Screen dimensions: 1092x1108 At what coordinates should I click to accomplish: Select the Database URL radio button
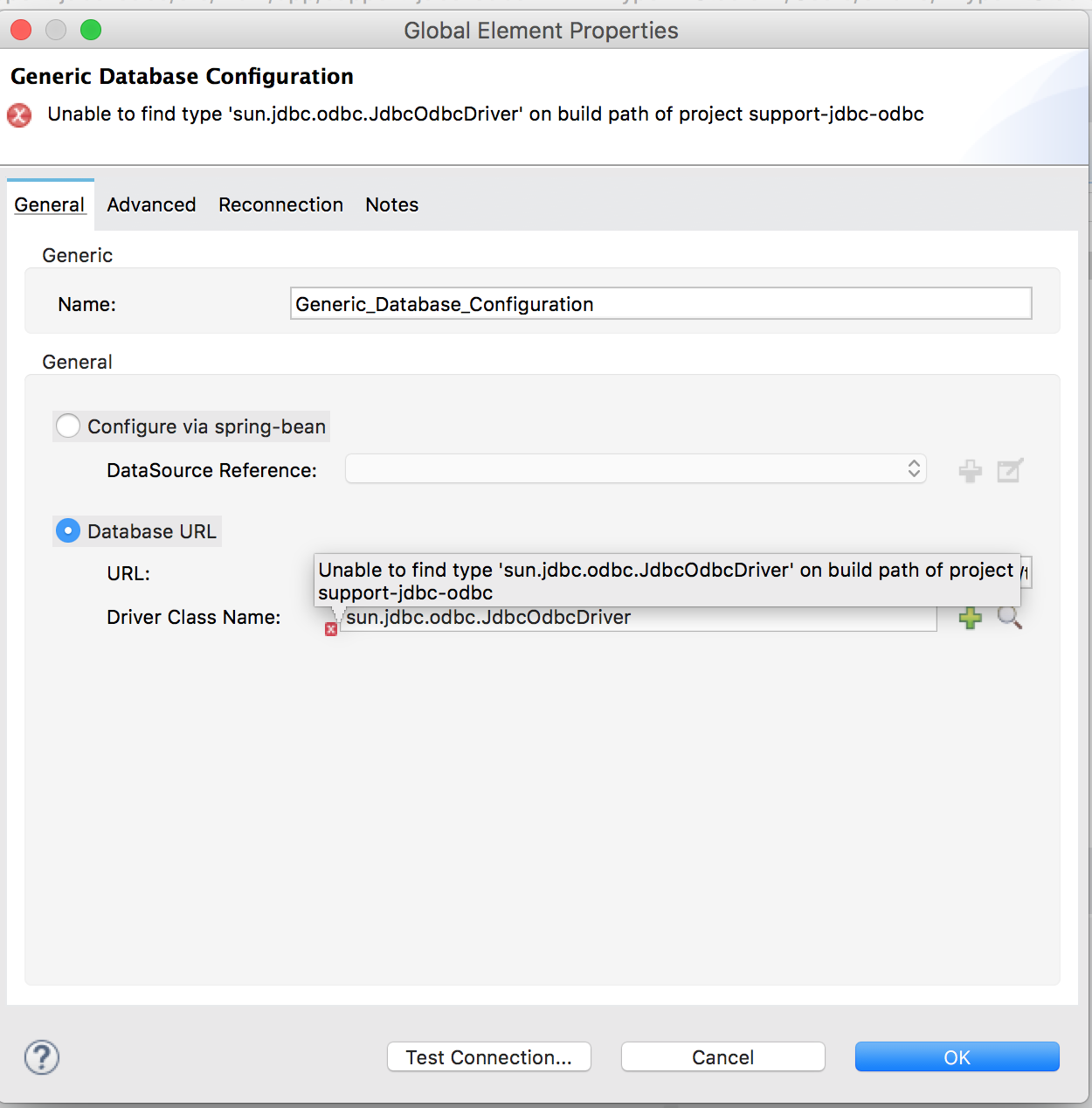[68, 531]
